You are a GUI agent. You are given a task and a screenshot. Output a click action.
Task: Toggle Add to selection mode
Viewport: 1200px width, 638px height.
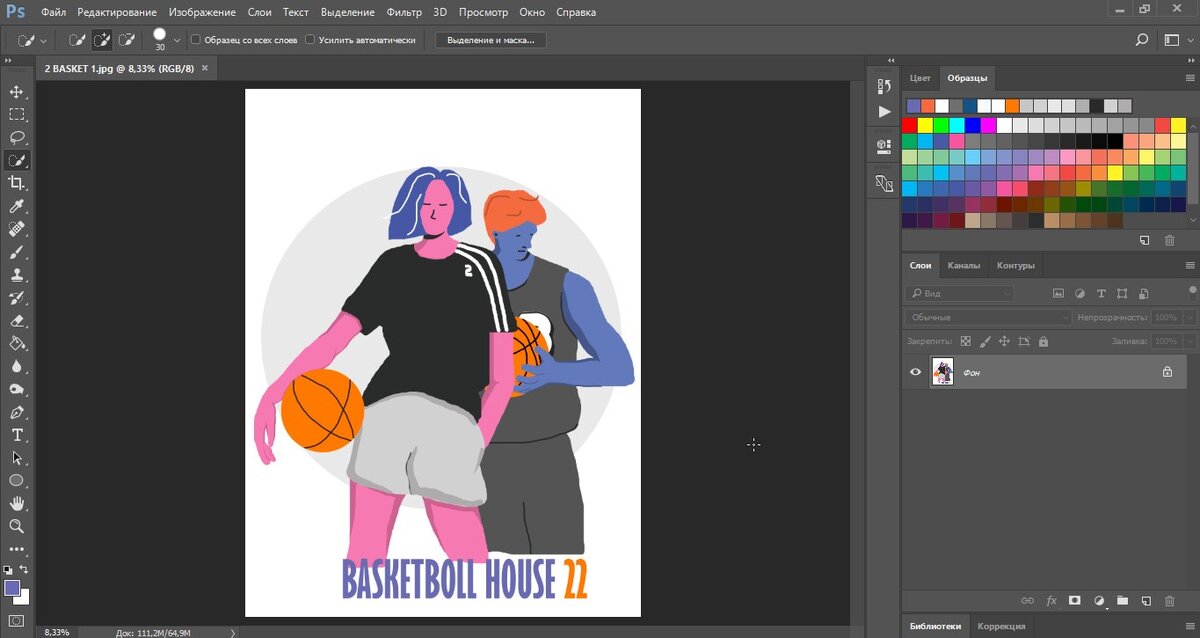point(102,40)
